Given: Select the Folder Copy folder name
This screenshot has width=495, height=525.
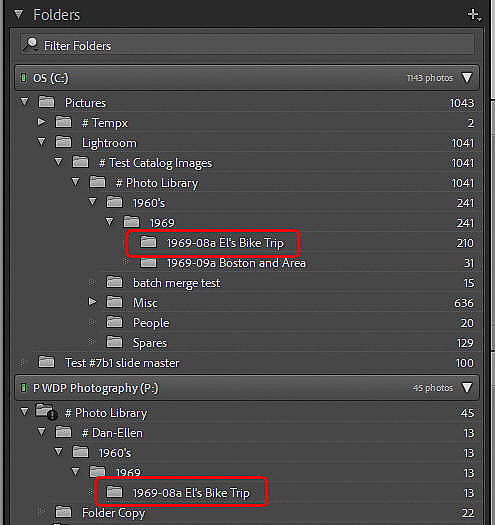Looking at the screenshot, I should [x=114, y=513].
